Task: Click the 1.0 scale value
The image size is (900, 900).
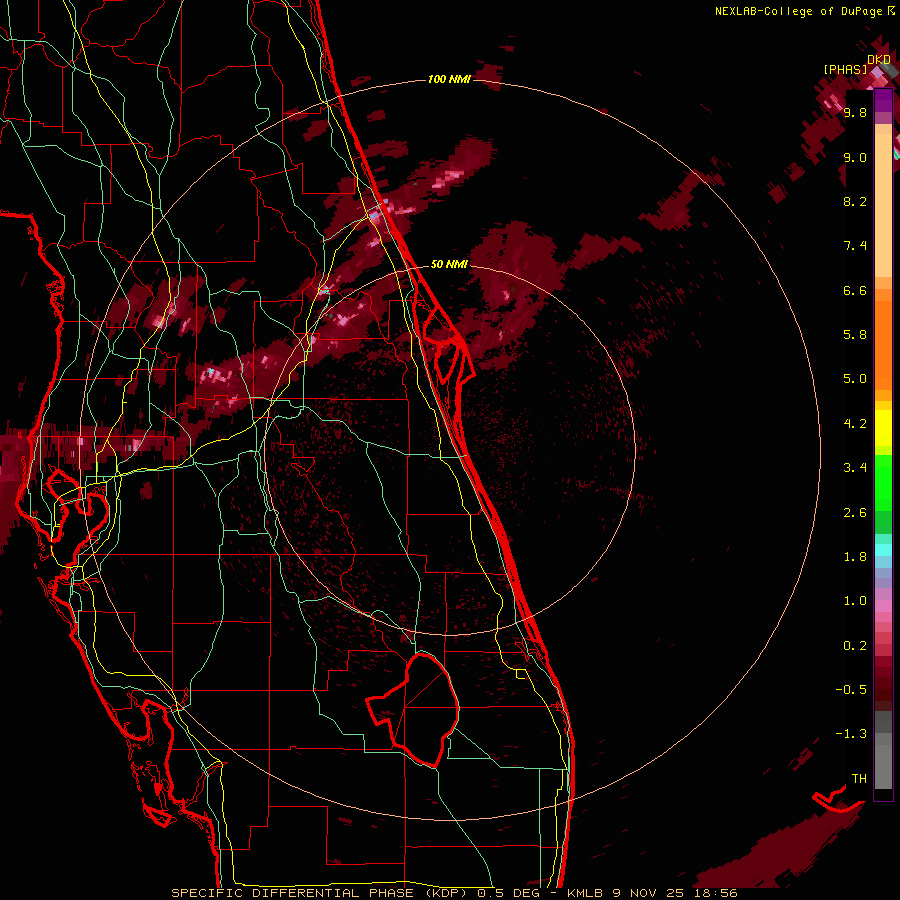Action: pyautogui.click(x=855, y=601)
